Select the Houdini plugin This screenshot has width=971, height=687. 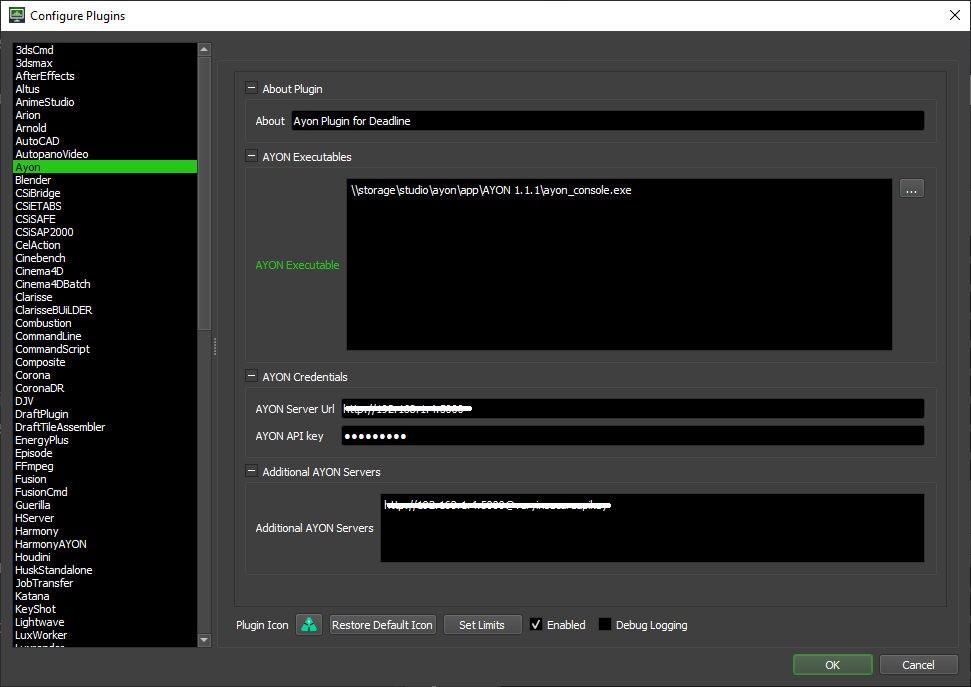pyautogui.click(x=105, y=558)
